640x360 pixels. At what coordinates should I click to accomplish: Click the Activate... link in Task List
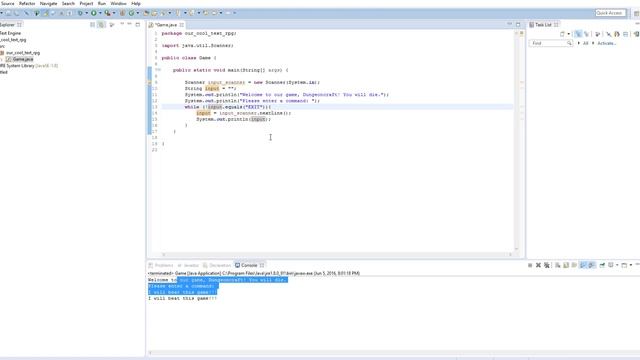tap(606, 43)
